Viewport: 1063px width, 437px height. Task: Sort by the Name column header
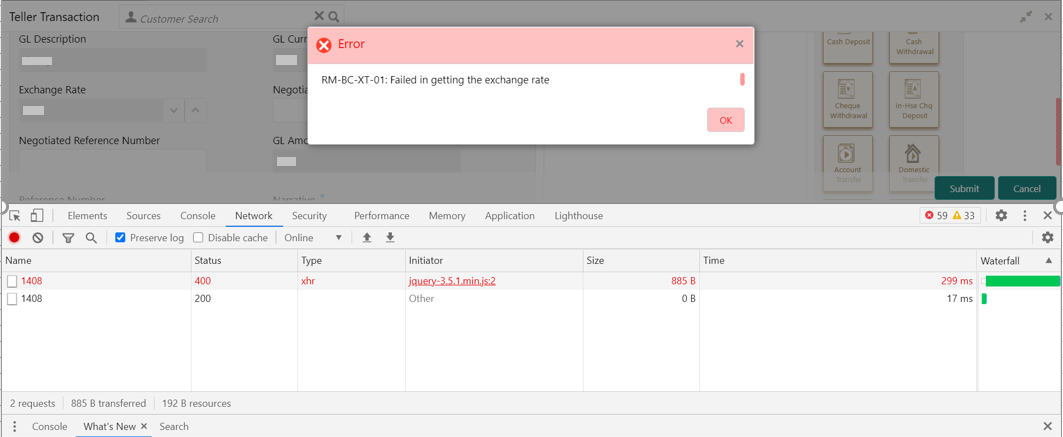(x=96, y=260)
